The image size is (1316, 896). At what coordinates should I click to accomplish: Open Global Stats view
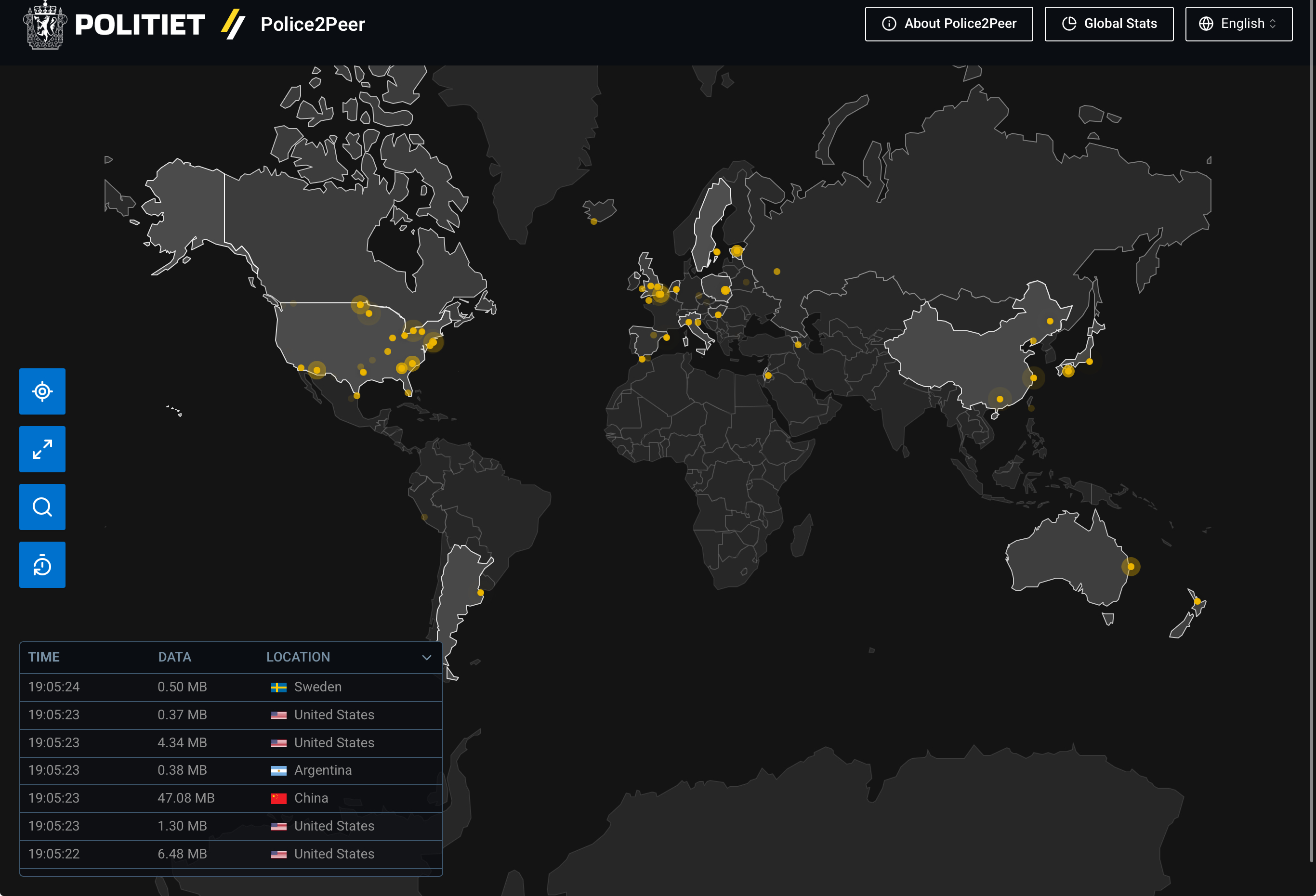pyautogui.click(x=1108, y=24)
